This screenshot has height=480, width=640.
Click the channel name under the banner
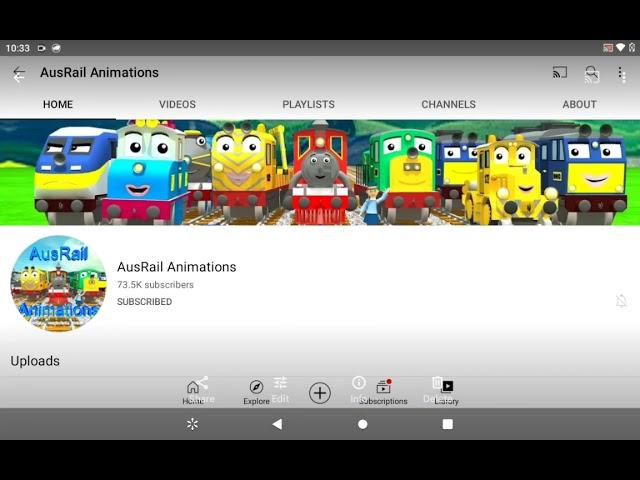click(x=177, y=267)
